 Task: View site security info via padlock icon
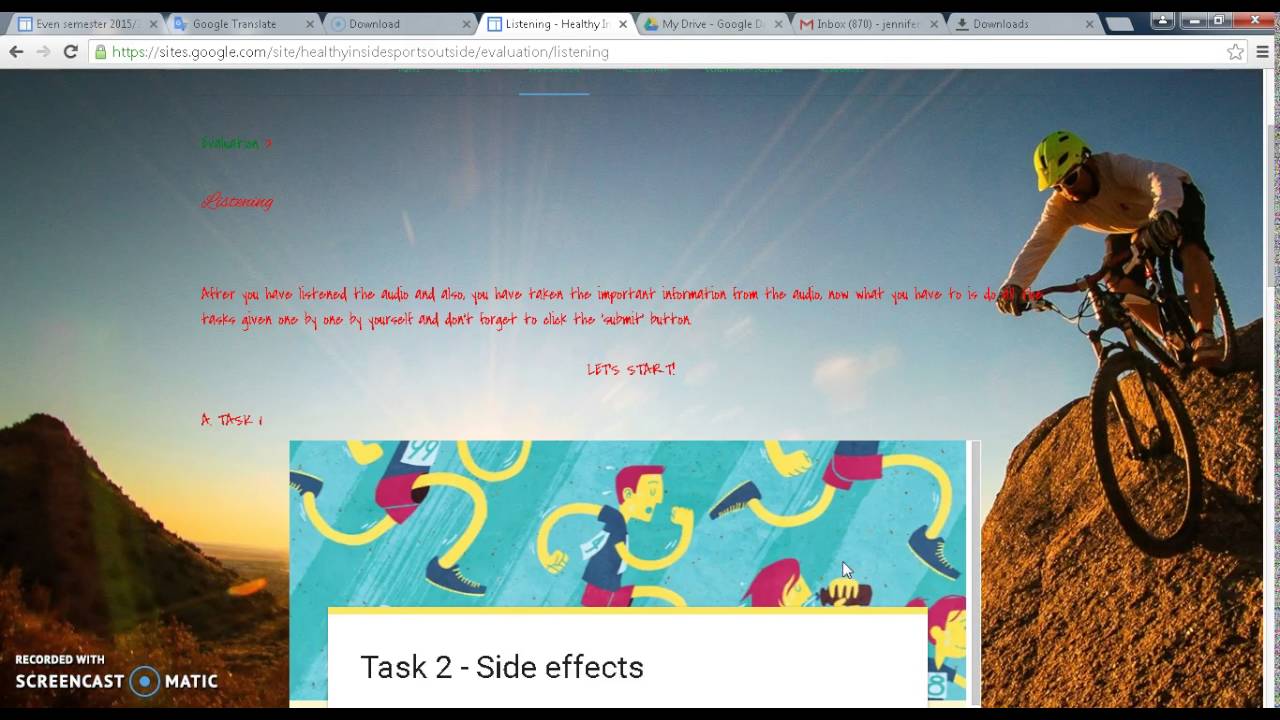100,52
